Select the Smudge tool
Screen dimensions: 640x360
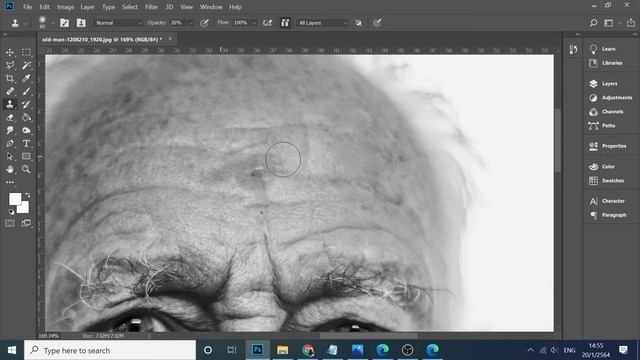point(10,131)
